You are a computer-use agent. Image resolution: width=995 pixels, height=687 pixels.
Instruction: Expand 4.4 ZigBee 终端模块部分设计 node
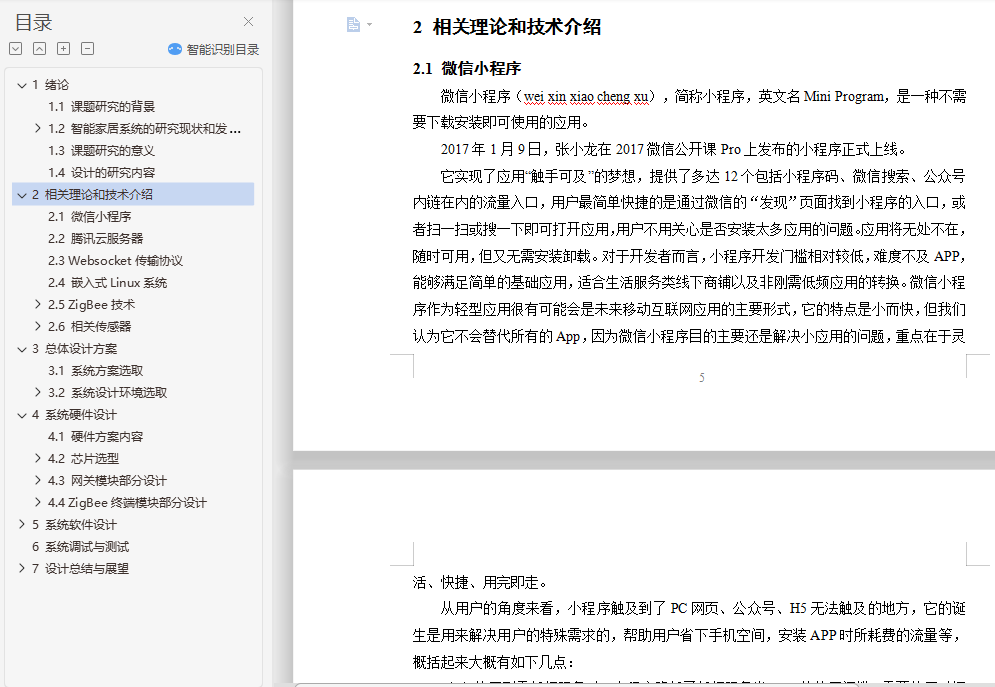[38, 502]
